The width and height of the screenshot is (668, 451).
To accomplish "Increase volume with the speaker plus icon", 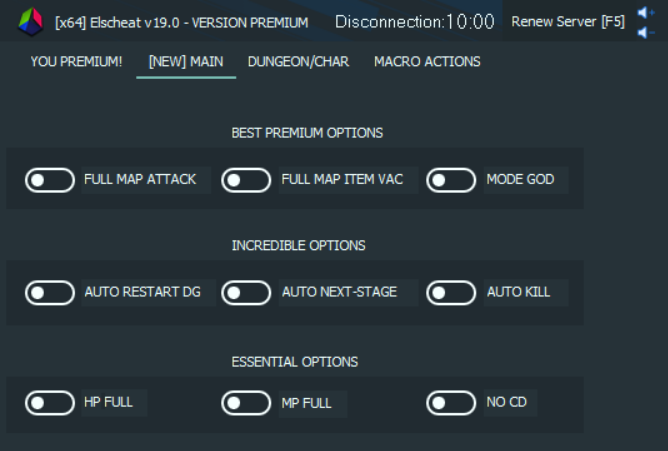I will 645,12.
